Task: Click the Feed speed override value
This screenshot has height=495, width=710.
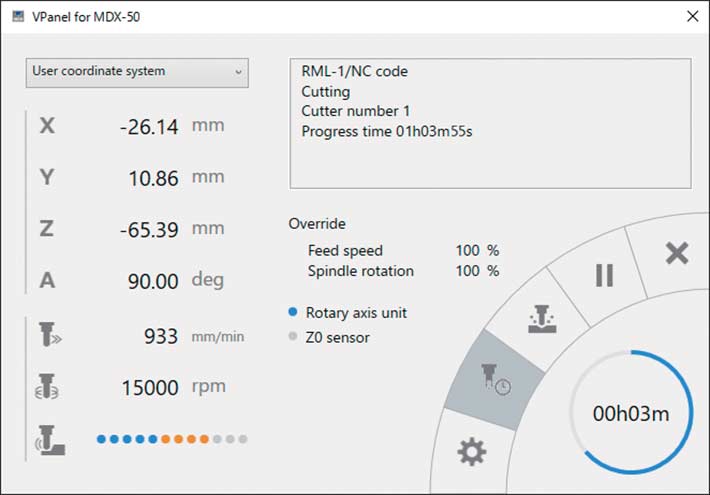Action: (467, 251)
